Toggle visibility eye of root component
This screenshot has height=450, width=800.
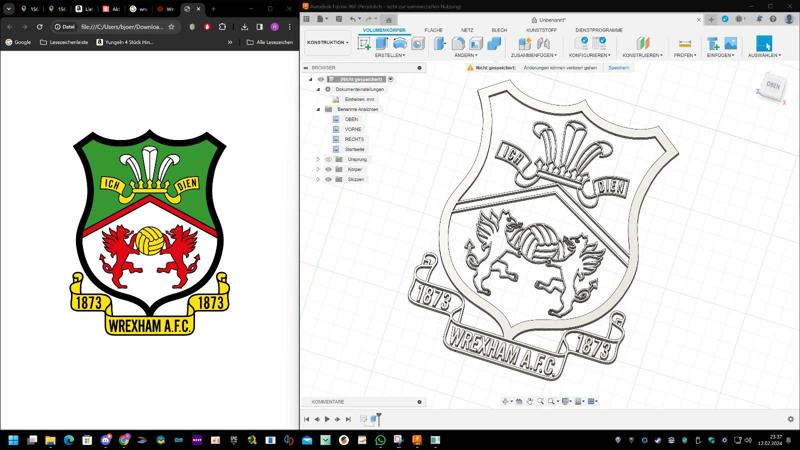(321, 79)
